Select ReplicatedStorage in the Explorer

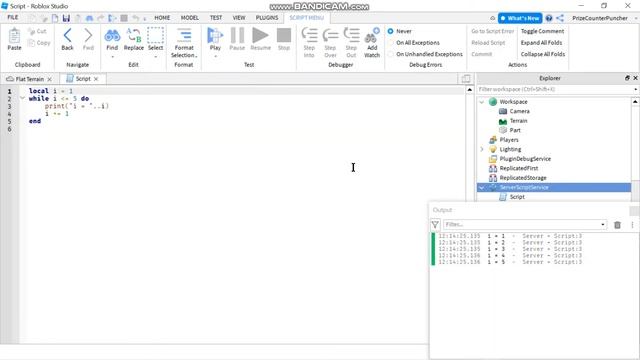click(523, 178)
